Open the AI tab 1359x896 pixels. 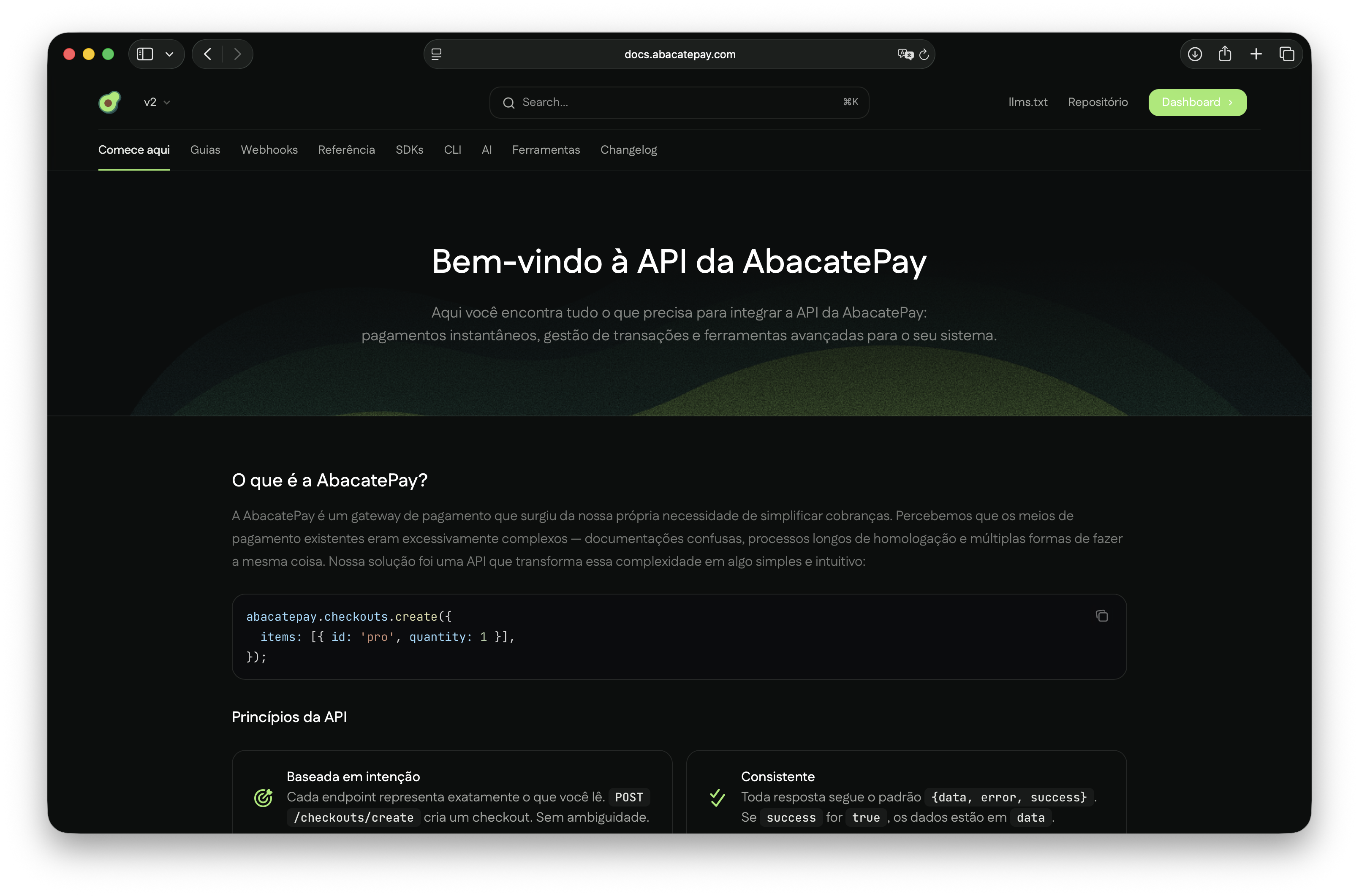pyautogui.click(x=487, y=150)
